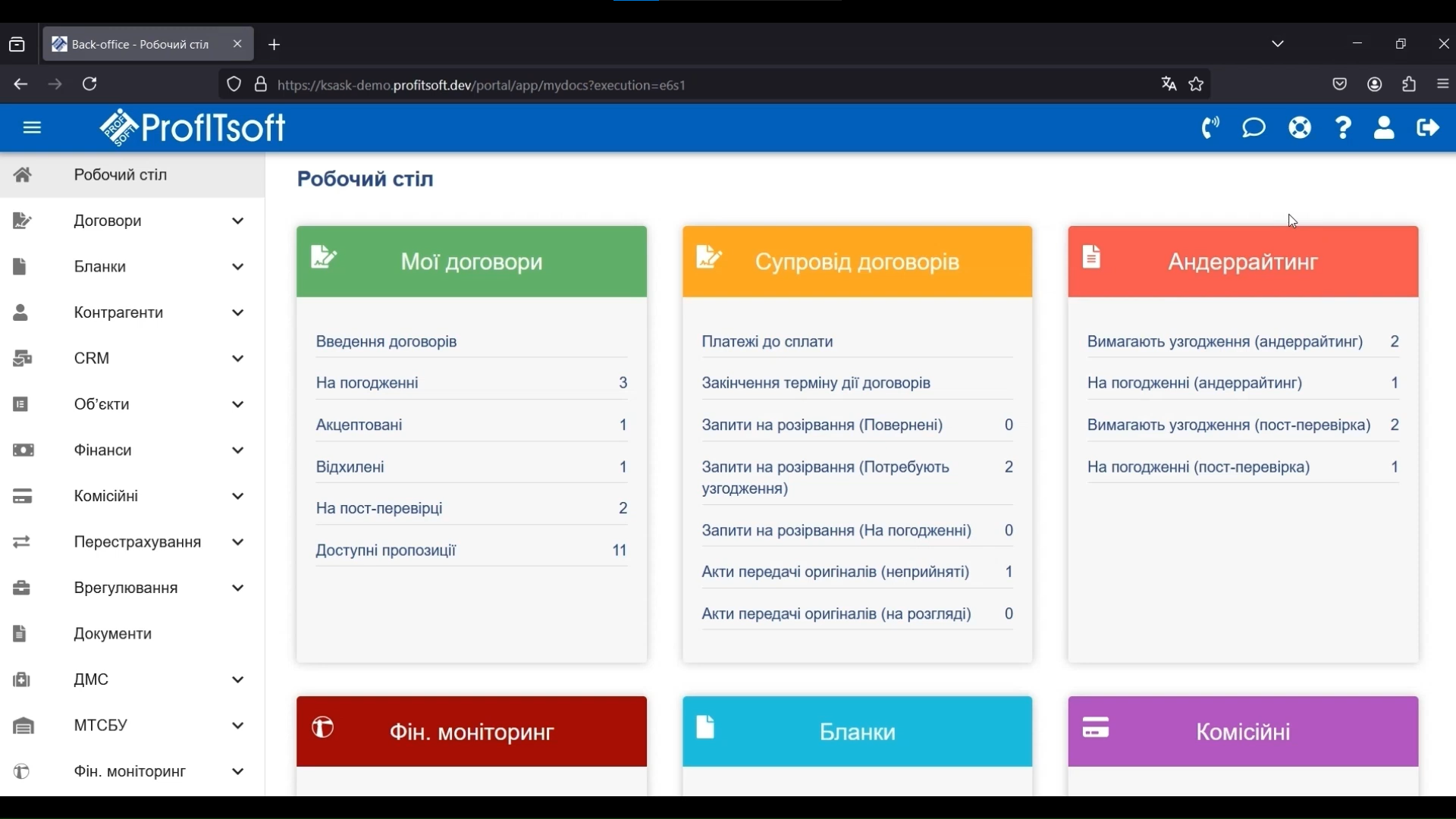Select Робочий стіл in sidebar

click(x=121, y=175)
